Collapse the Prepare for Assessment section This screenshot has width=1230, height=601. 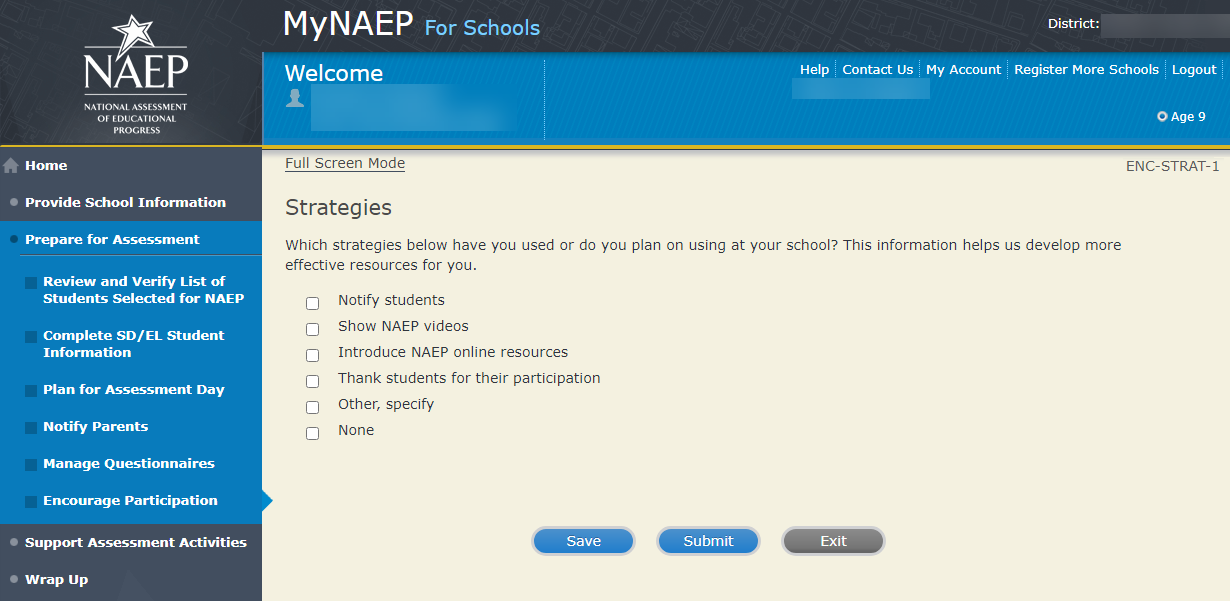(112, 239)
